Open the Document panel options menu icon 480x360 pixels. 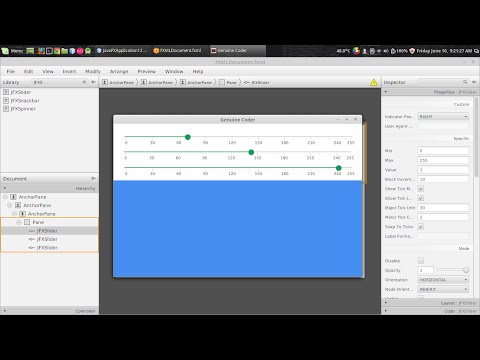[x=93, y=179]
